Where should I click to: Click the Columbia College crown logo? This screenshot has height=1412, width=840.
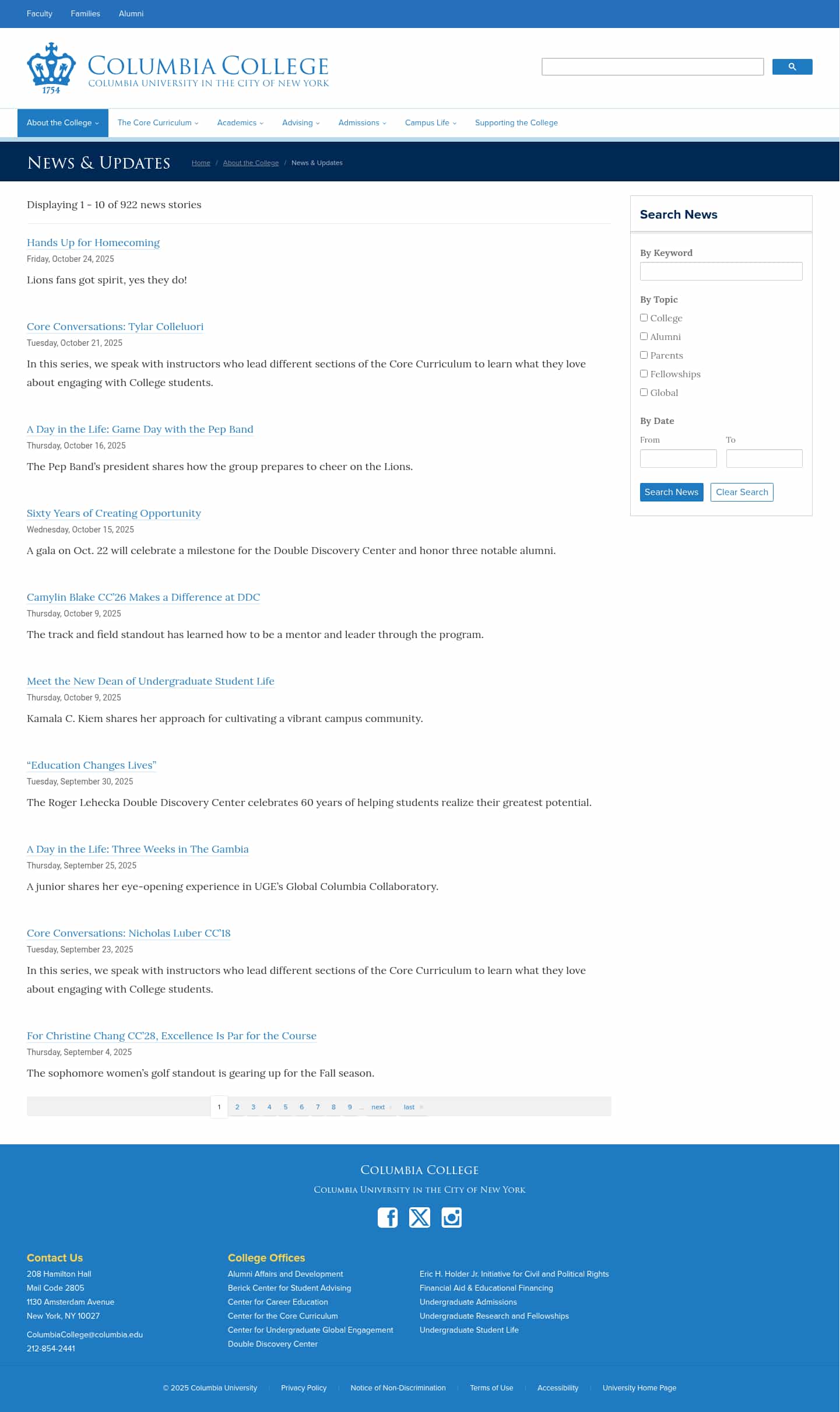(51, 66)
